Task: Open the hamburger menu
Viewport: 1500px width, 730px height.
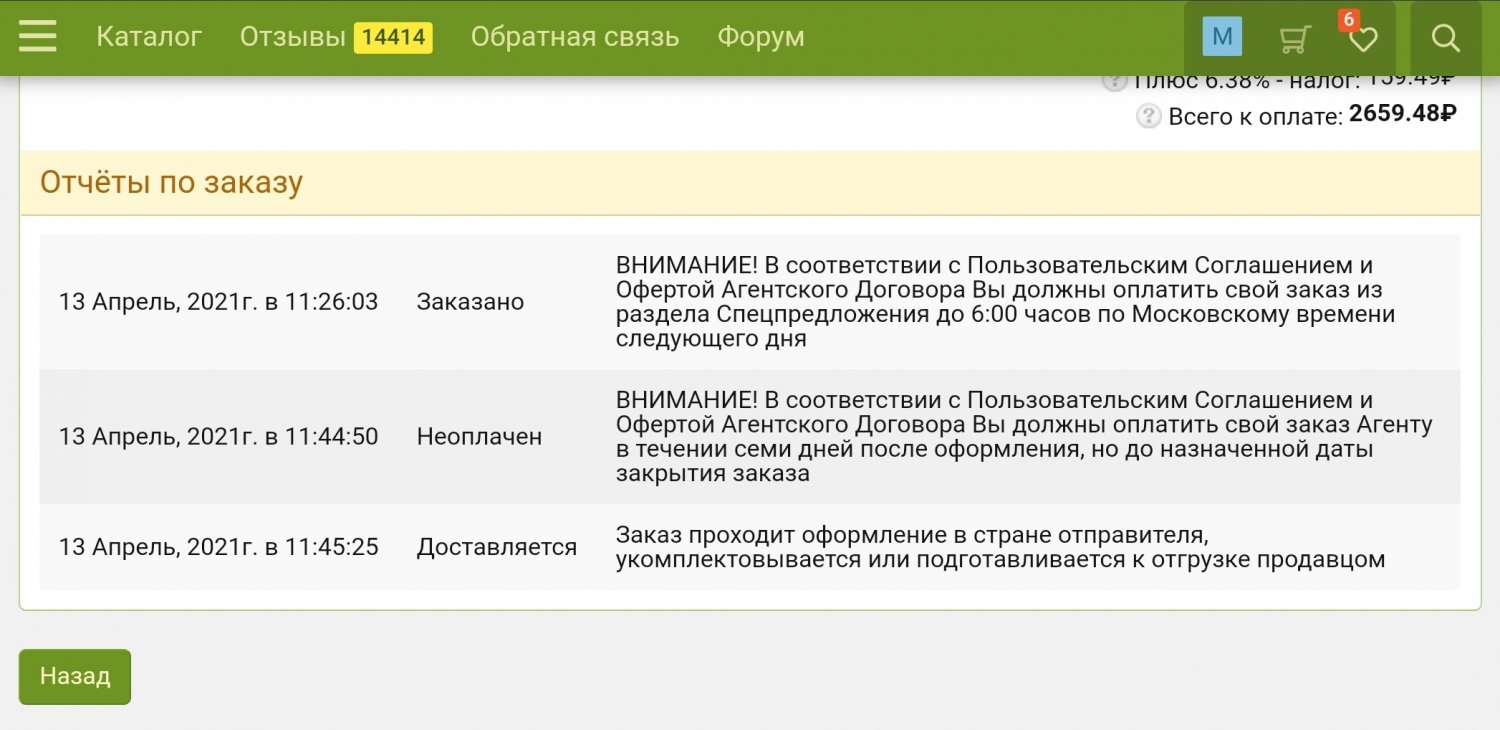Action: [38, 38]
